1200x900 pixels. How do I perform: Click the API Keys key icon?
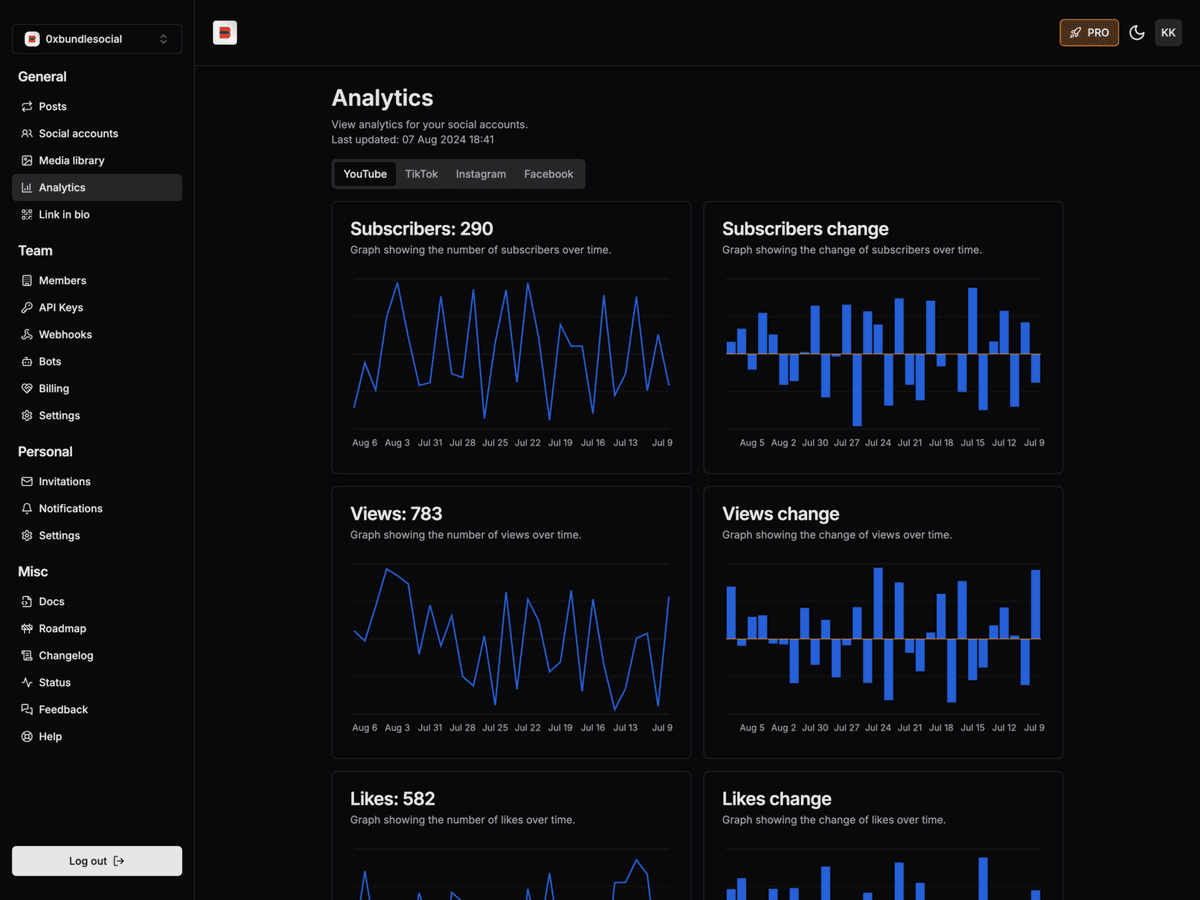(27, 307)
